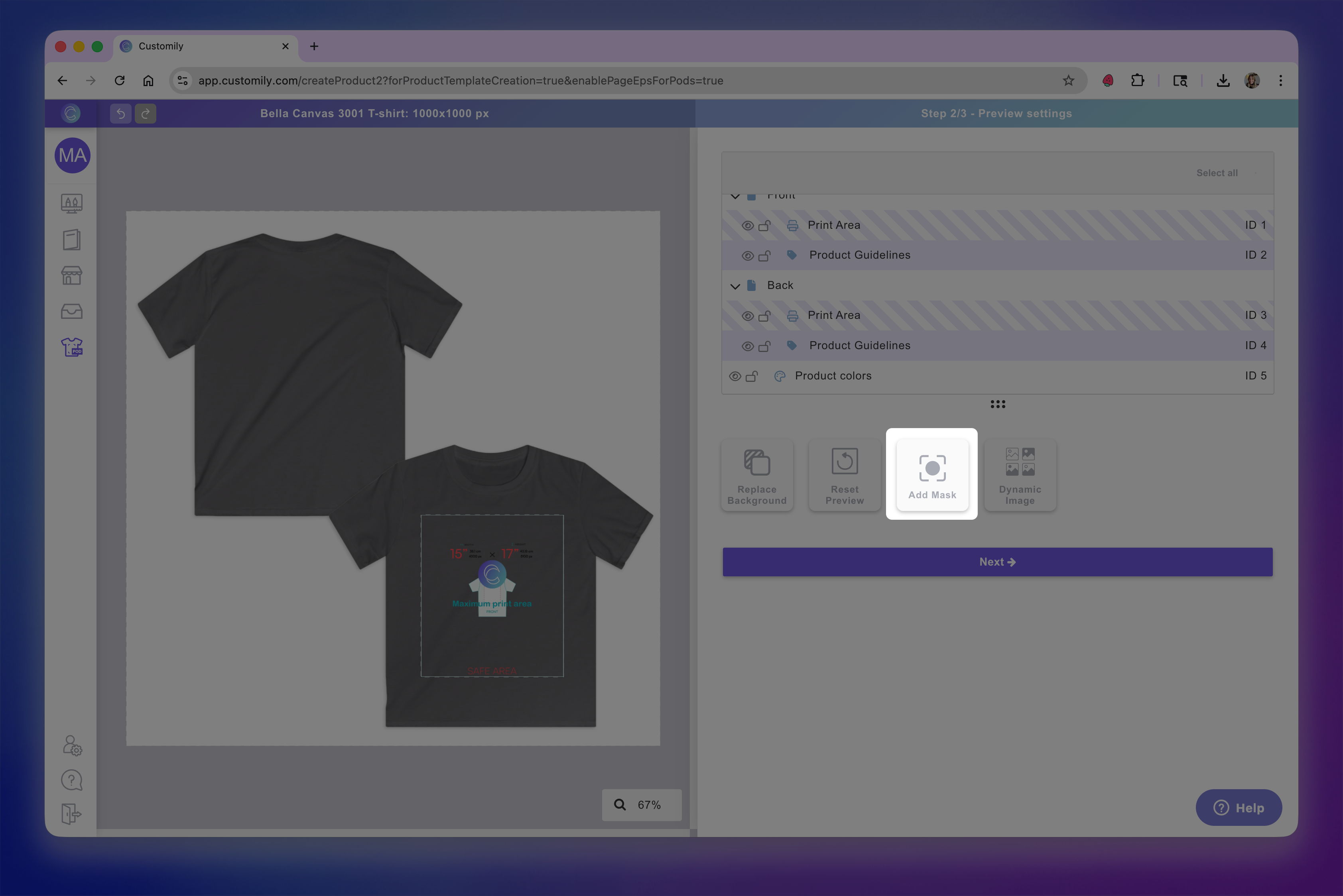Click the redo arrow in header
1343x896 pixels.
coord(145,113)
